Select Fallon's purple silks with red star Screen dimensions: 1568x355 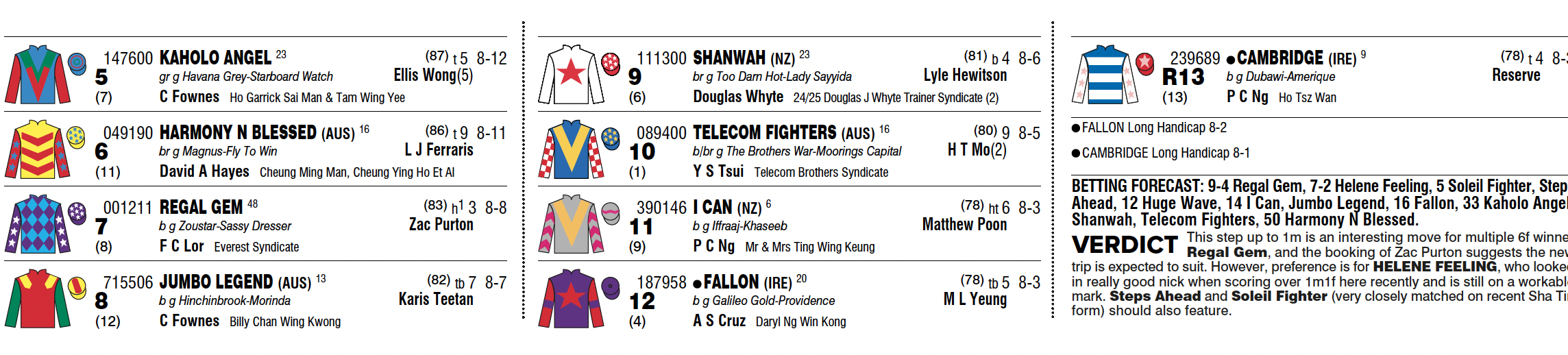(x=571, y=299)
